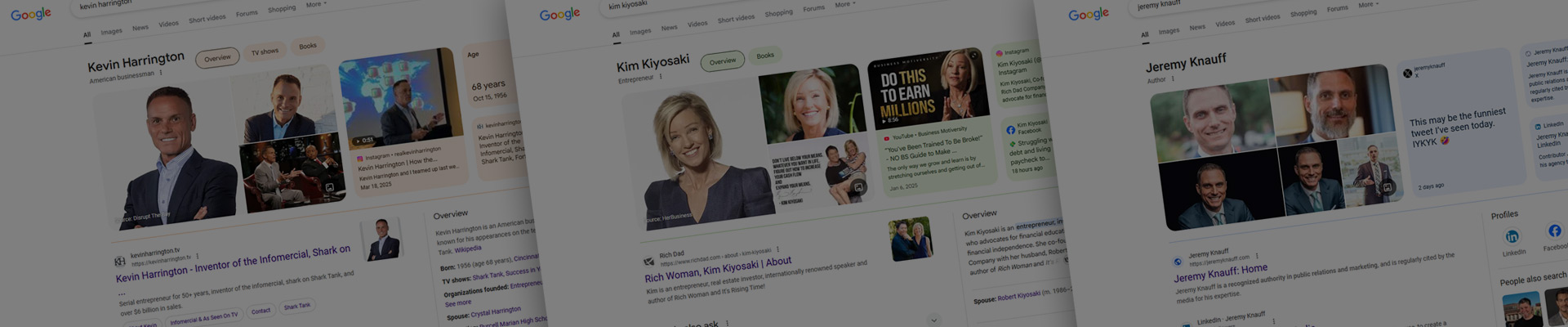
Task: Click the Google logo in the Kim Kiyosaki window
Action: click(560, 14)
